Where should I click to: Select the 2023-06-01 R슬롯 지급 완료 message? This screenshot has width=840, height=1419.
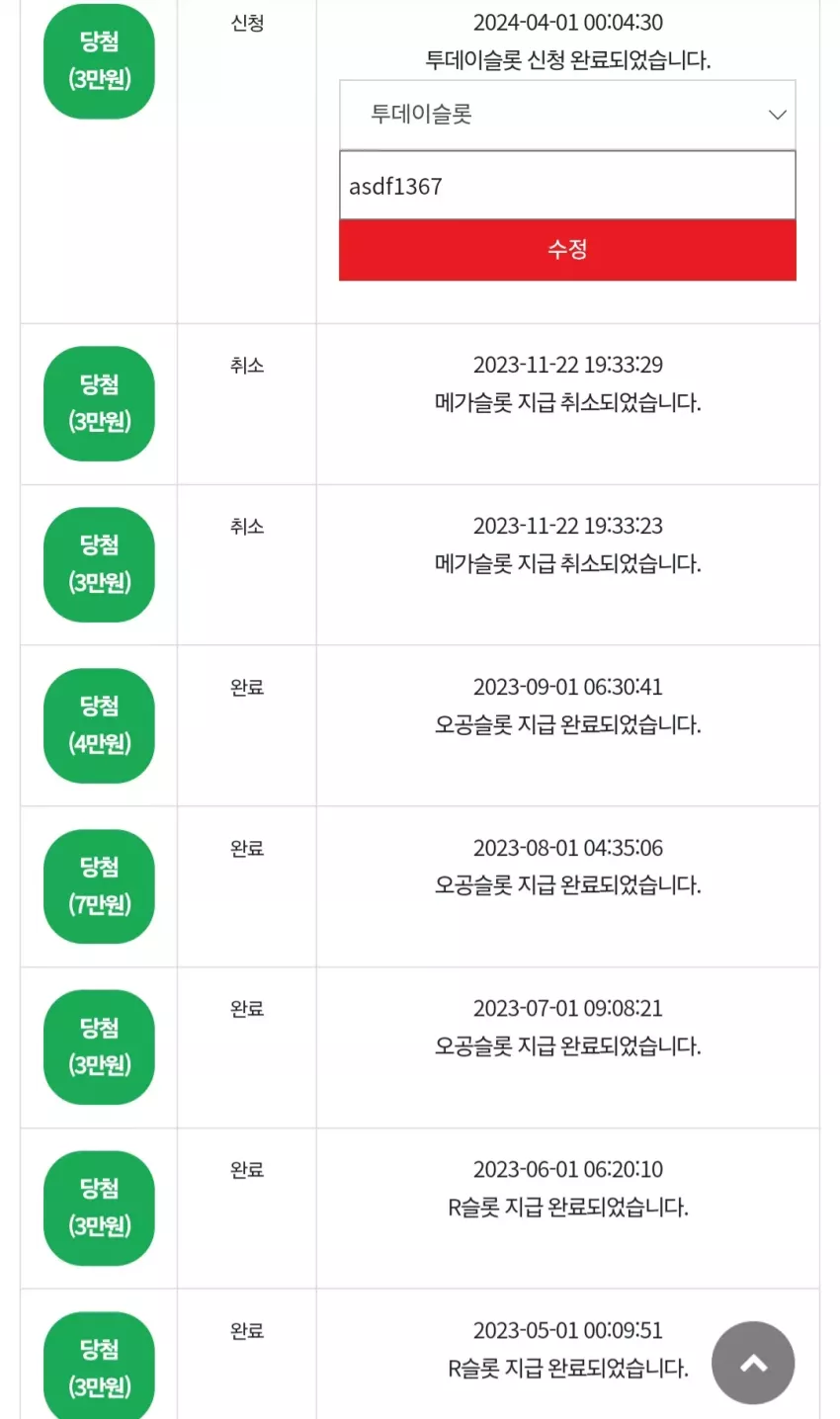[568, 1208]
